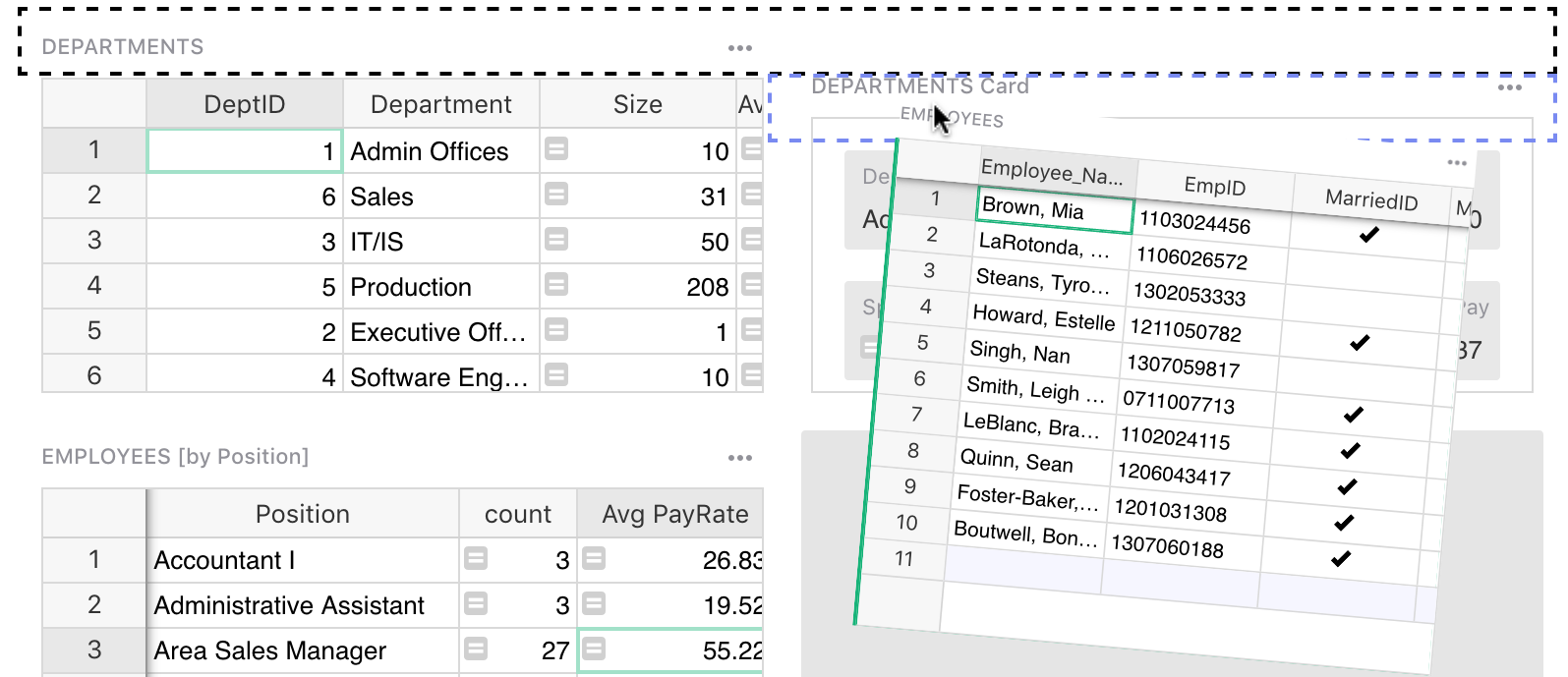Click formula icon in Software Eng Size cell

pyautogui.click(x=556, y=375)
